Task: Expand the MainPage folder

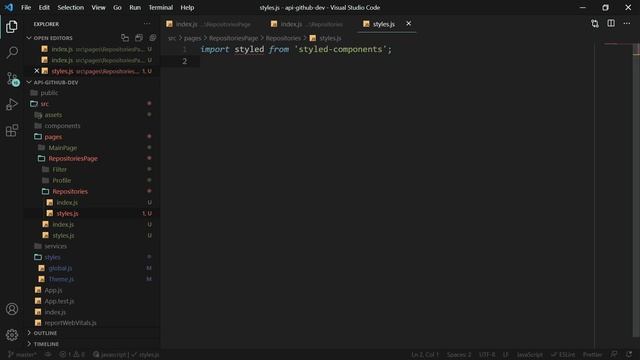Action: (x=62, y=148)
